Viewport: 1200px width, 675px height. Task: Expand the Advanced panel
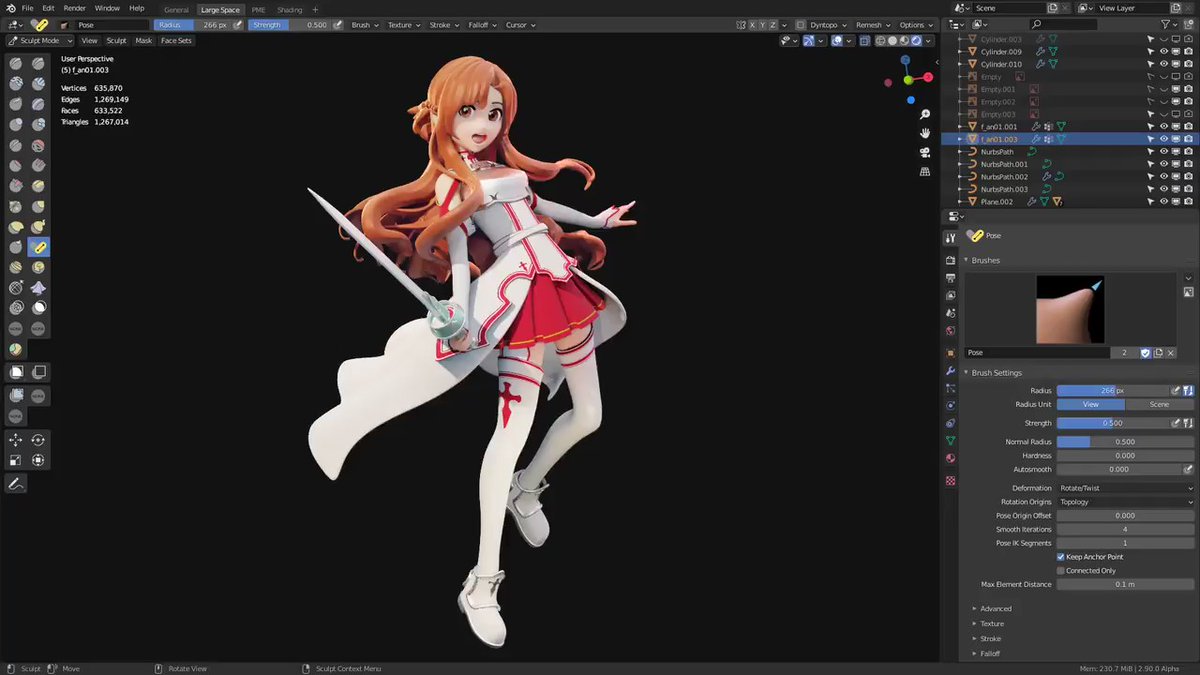tap(996, 608)
